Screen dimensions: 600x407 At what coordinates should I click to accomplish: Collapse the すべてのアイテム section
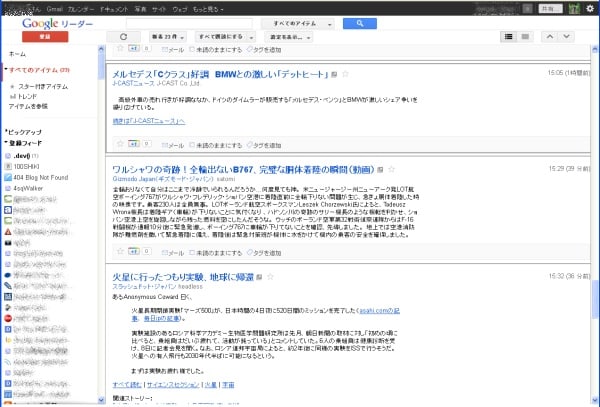point(6,69)
